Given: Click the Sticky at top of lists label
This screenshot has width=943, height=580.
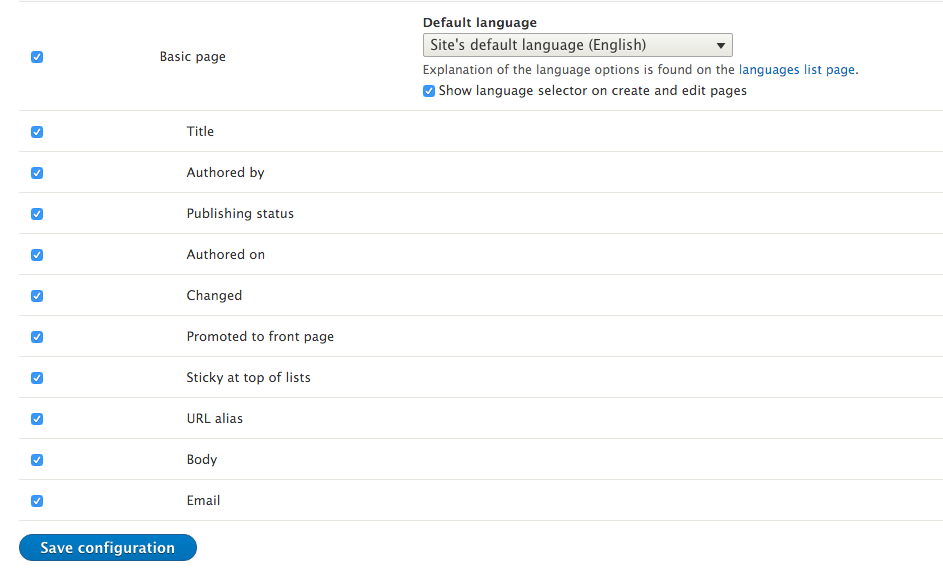Looking at the screenshot, I should pos(248,377).
